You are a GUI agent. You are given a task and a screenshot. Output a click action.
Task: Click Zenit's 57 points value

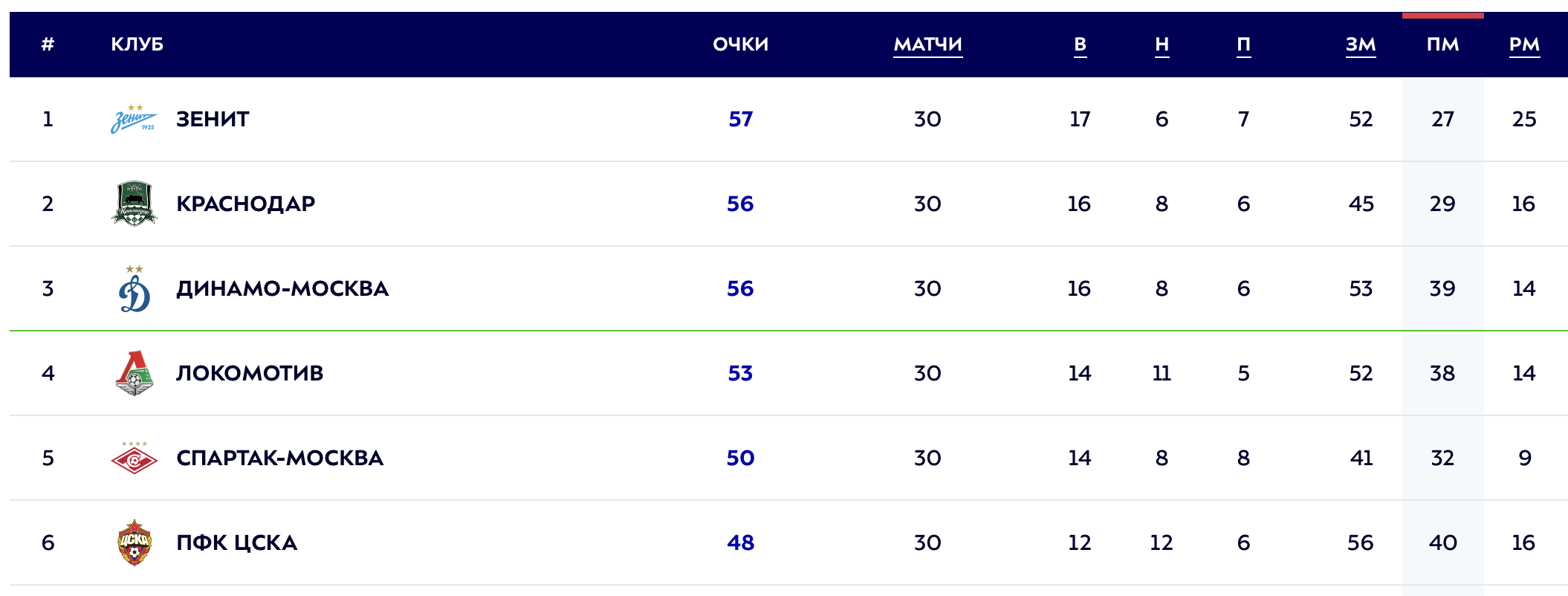tap(740, 119)
